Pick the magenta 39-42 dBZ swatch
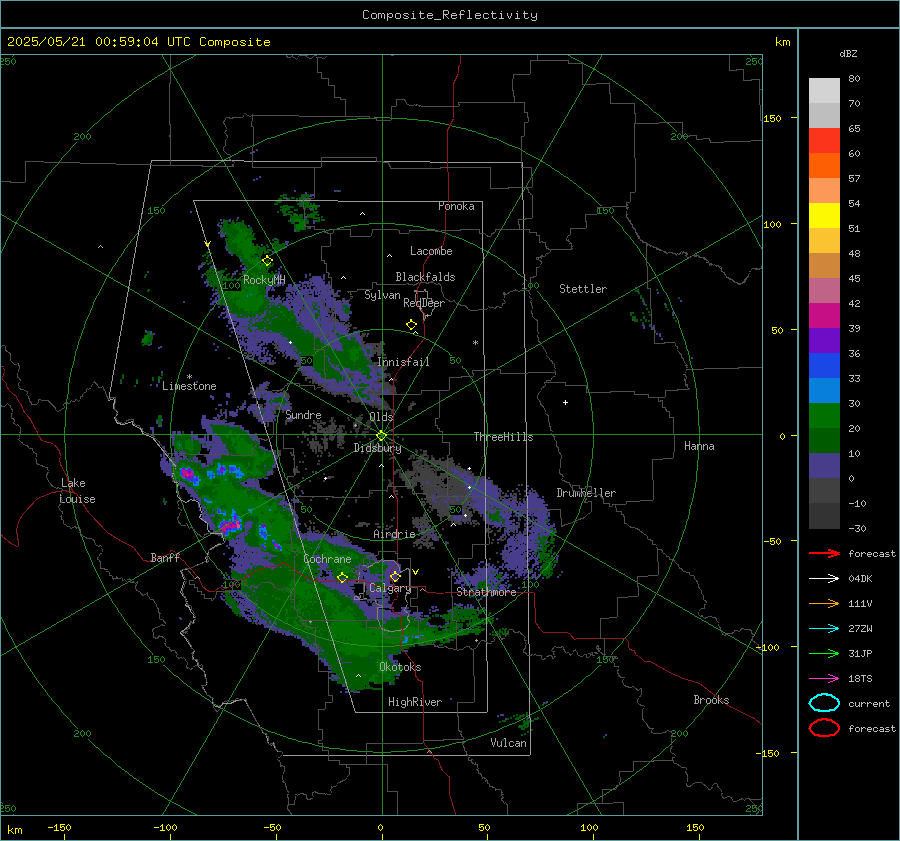900x841 pixels. 824,316
